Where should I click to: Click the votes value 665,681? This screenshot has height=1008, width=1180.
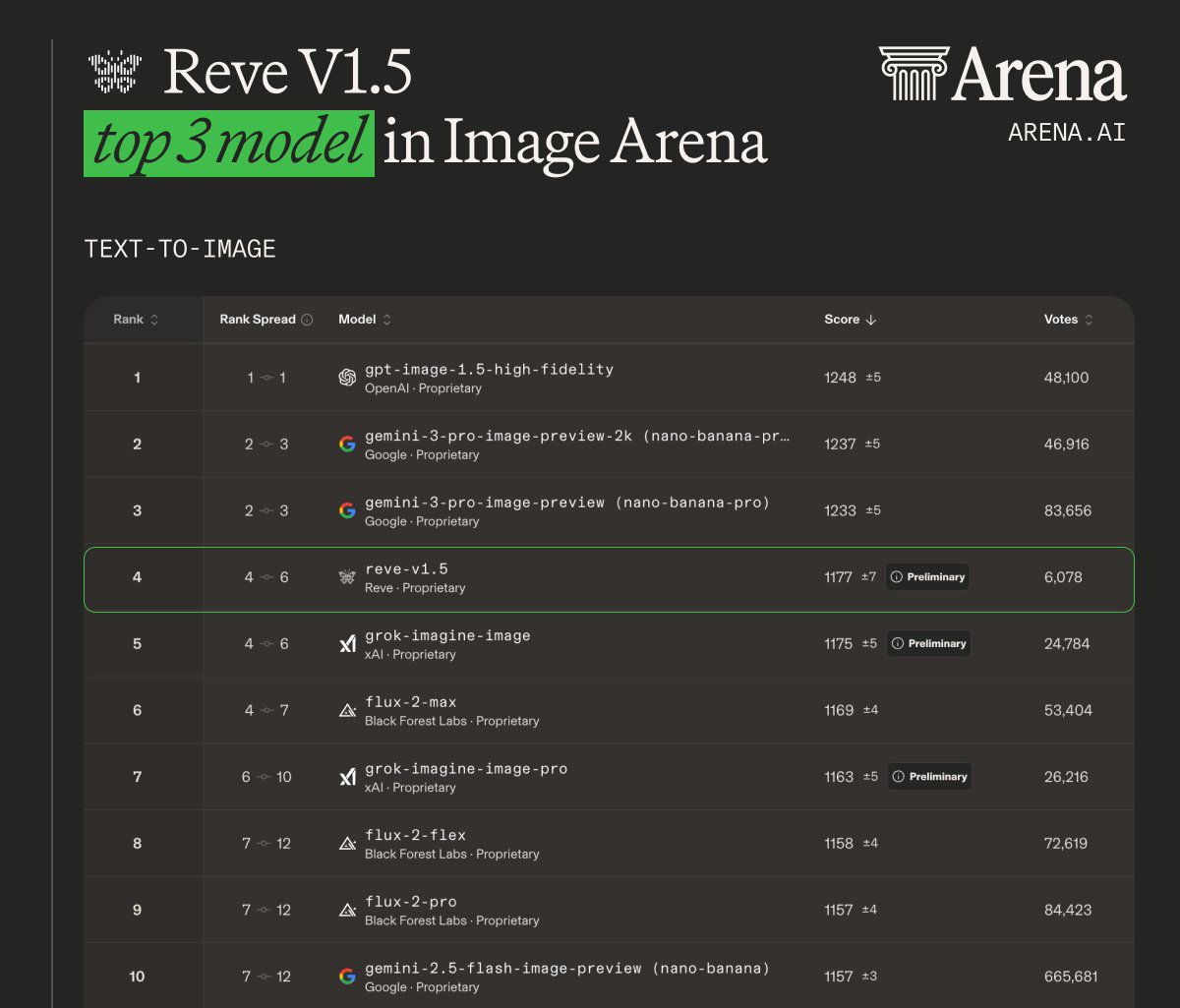(1072, 977)
